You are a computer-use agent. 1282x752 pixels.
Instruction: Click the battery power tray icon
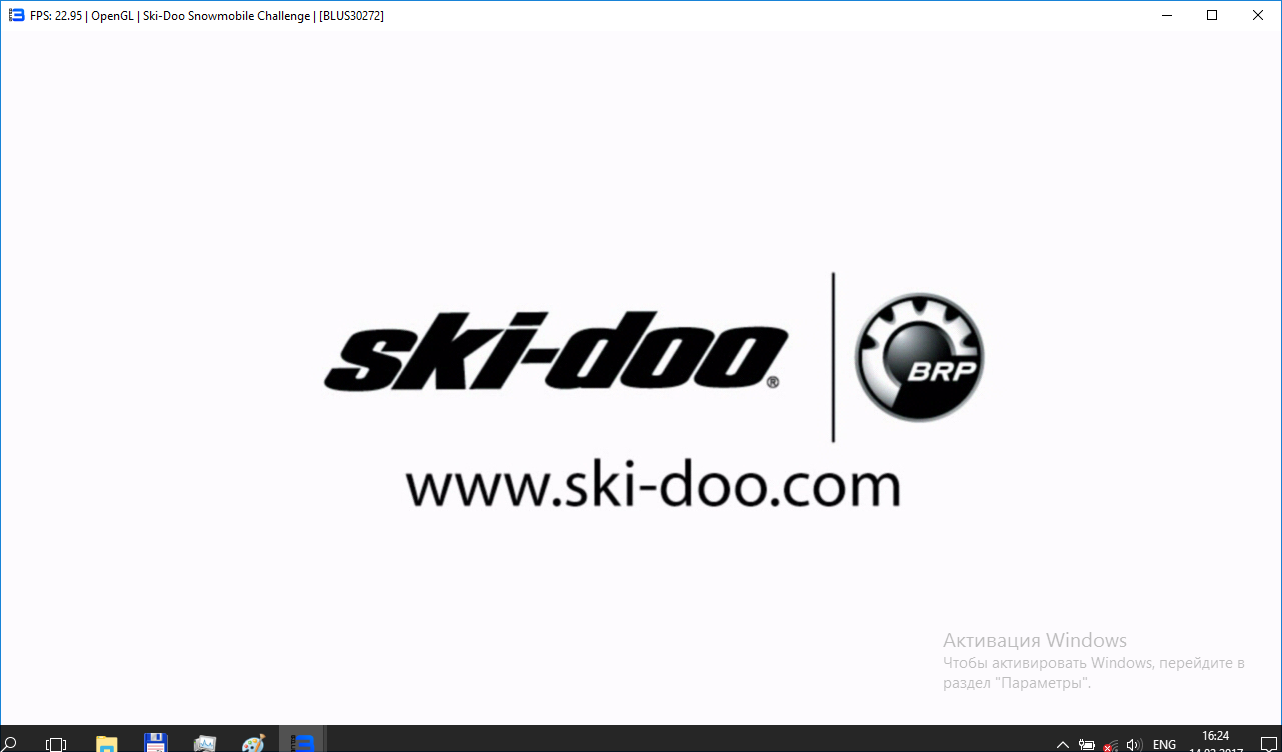tap(1087, 745)
